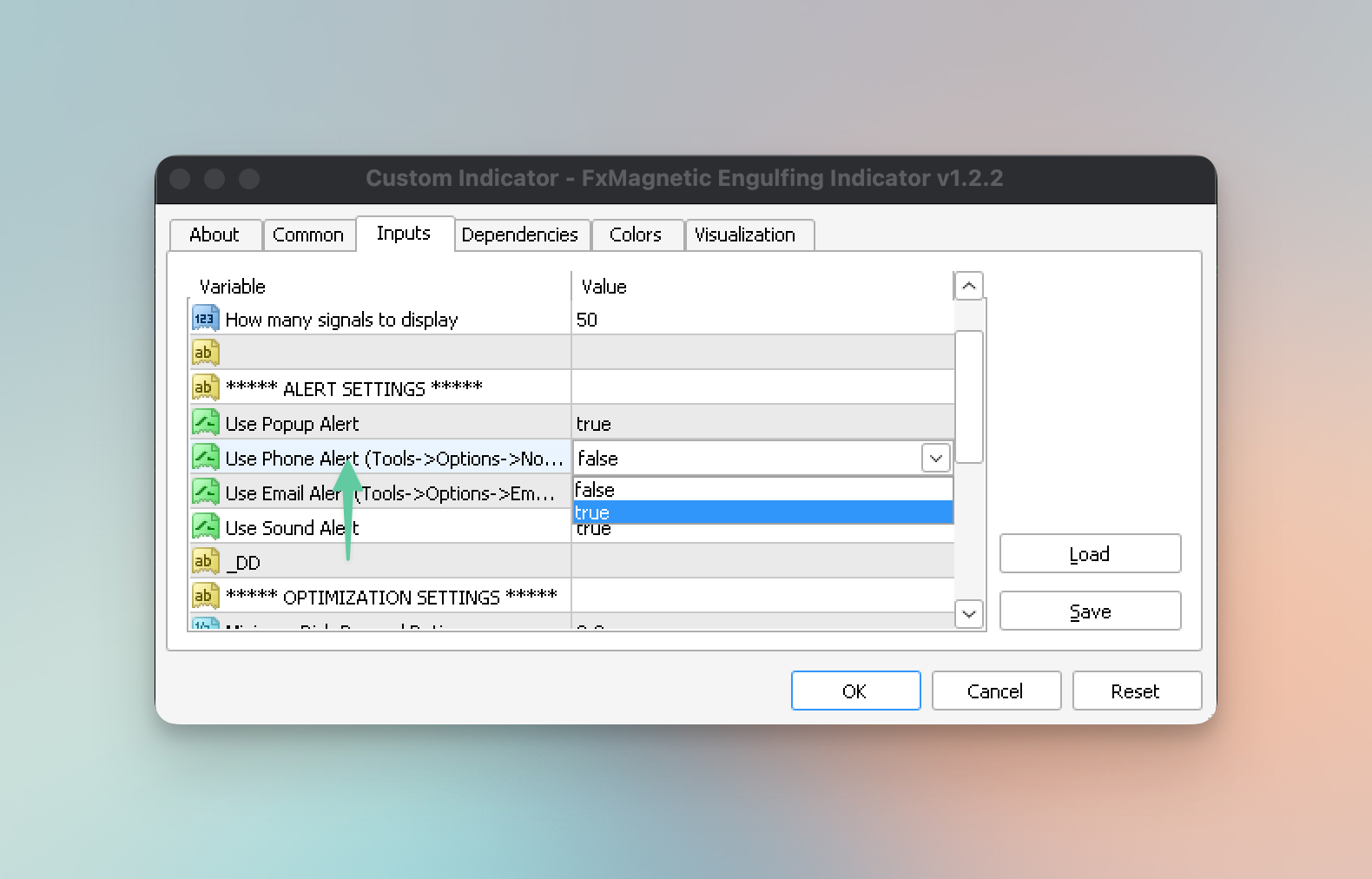Viewport: 1372px width, 879px height.
Task: Click the integer icon beside How many signals
Action: (x=205, y=319)
